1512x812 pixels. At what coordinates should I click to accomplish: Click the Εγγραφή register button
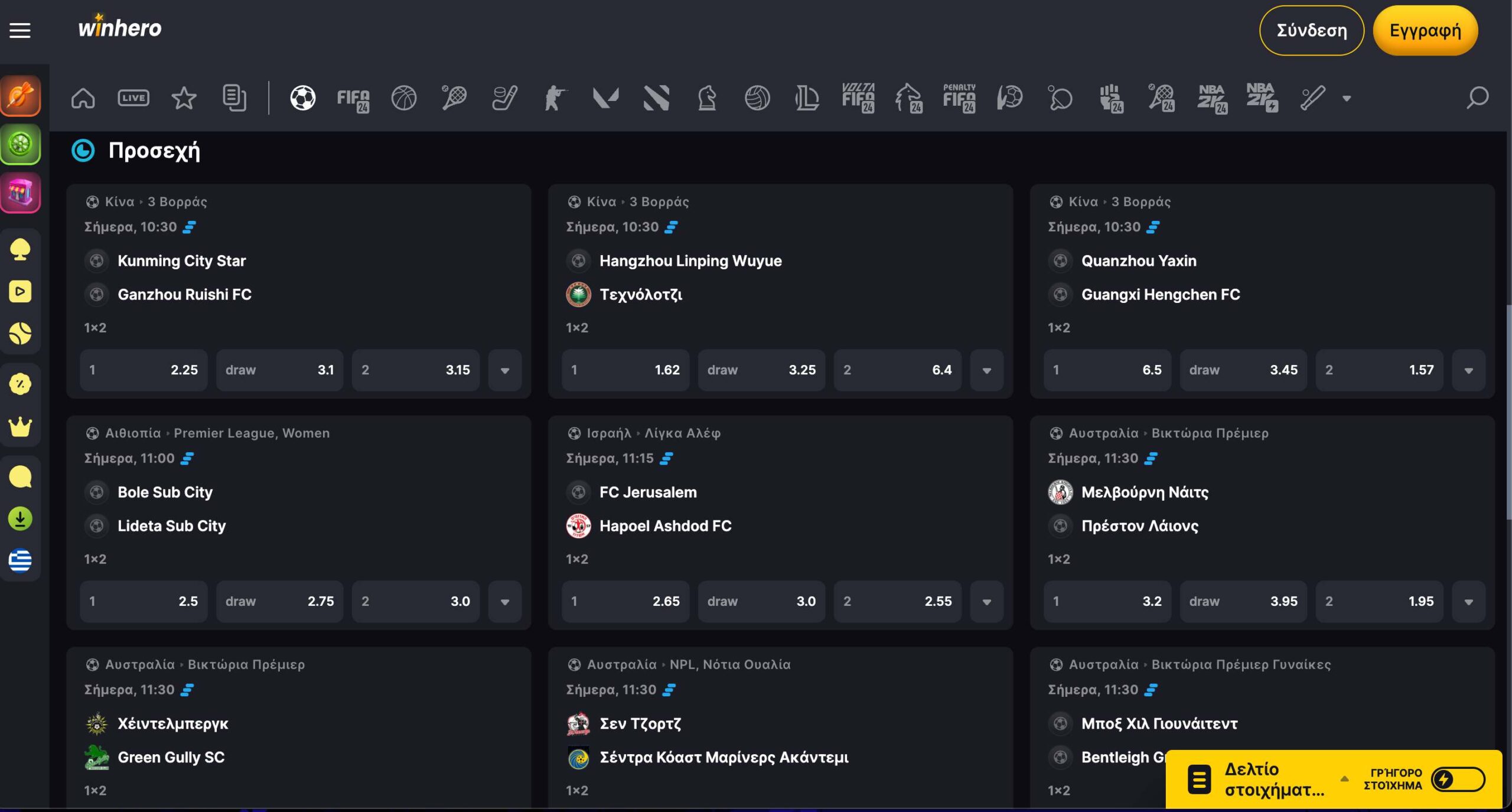[x=1425, y=31]
